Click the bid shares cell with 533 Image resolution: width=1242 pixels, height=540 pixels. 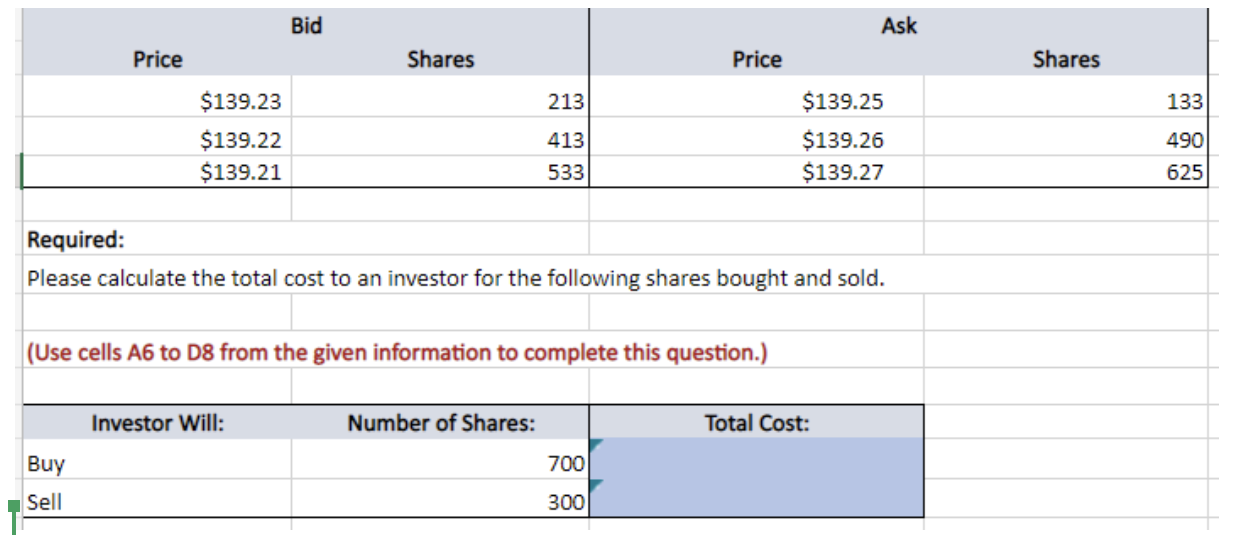click(440, 171)
